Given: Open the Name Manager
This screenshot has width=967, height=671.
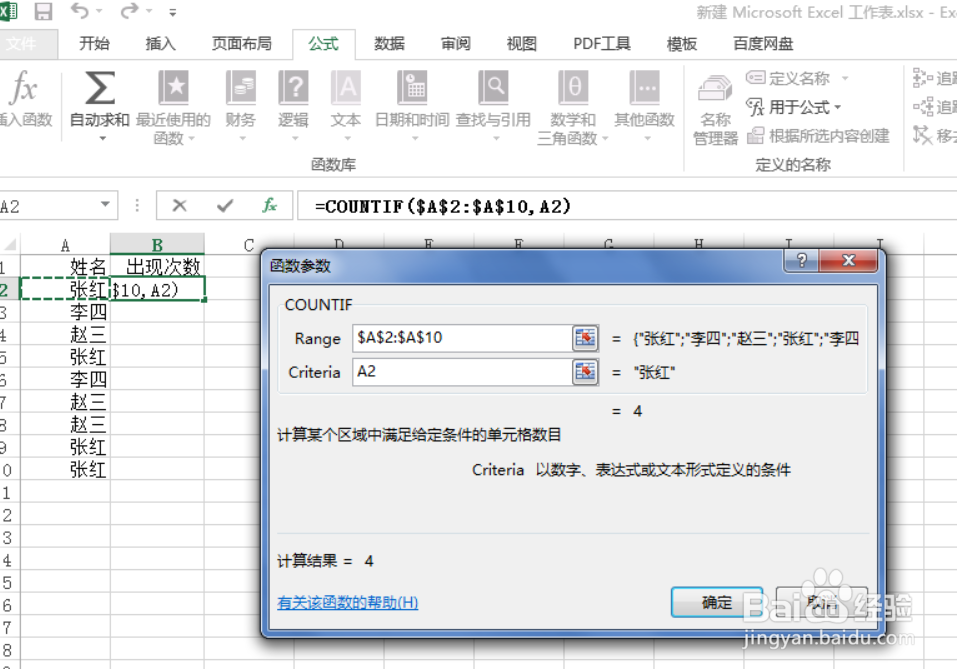Looking at the screenshot, I should tap(715, 110).
